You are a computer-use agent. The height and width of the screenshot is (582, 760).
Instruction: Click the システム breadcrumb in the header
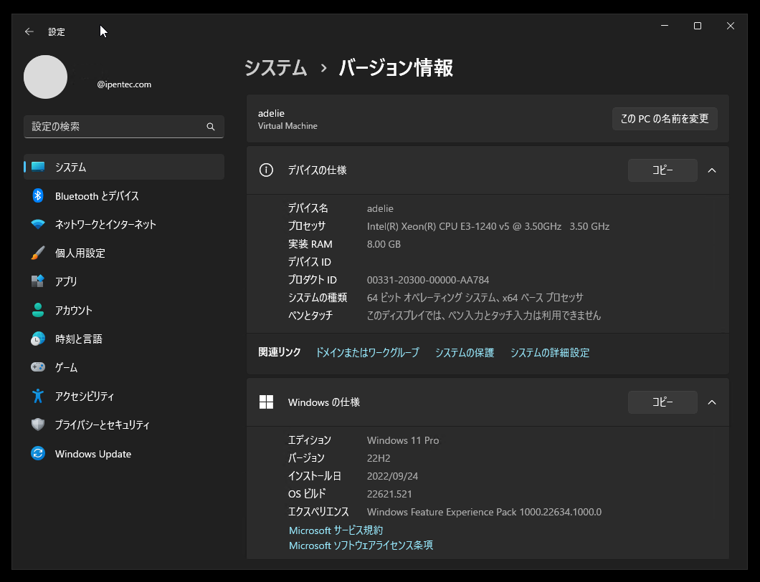(276, 68)
